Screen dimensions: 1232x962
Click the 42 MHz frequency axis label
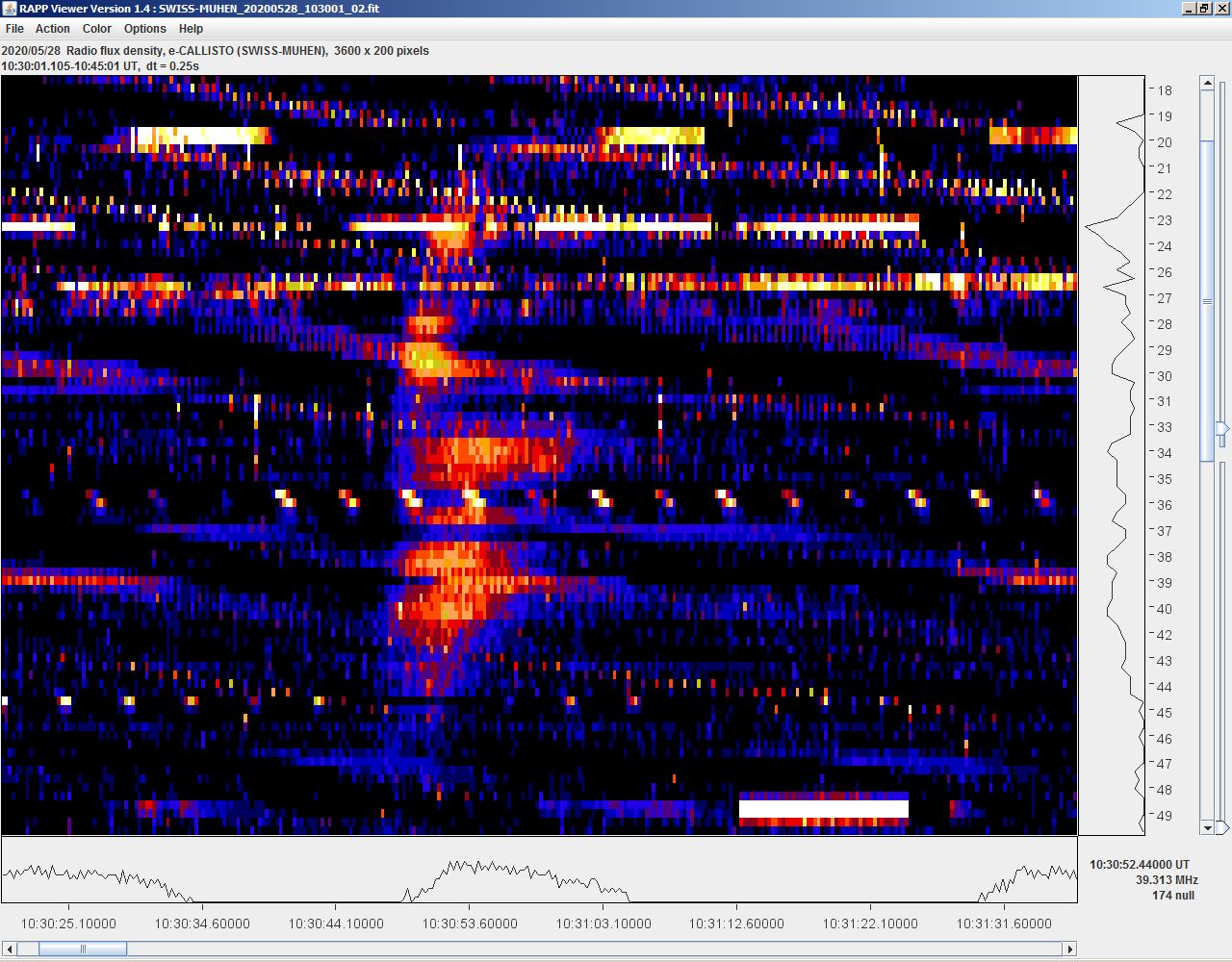point(1165,635)
